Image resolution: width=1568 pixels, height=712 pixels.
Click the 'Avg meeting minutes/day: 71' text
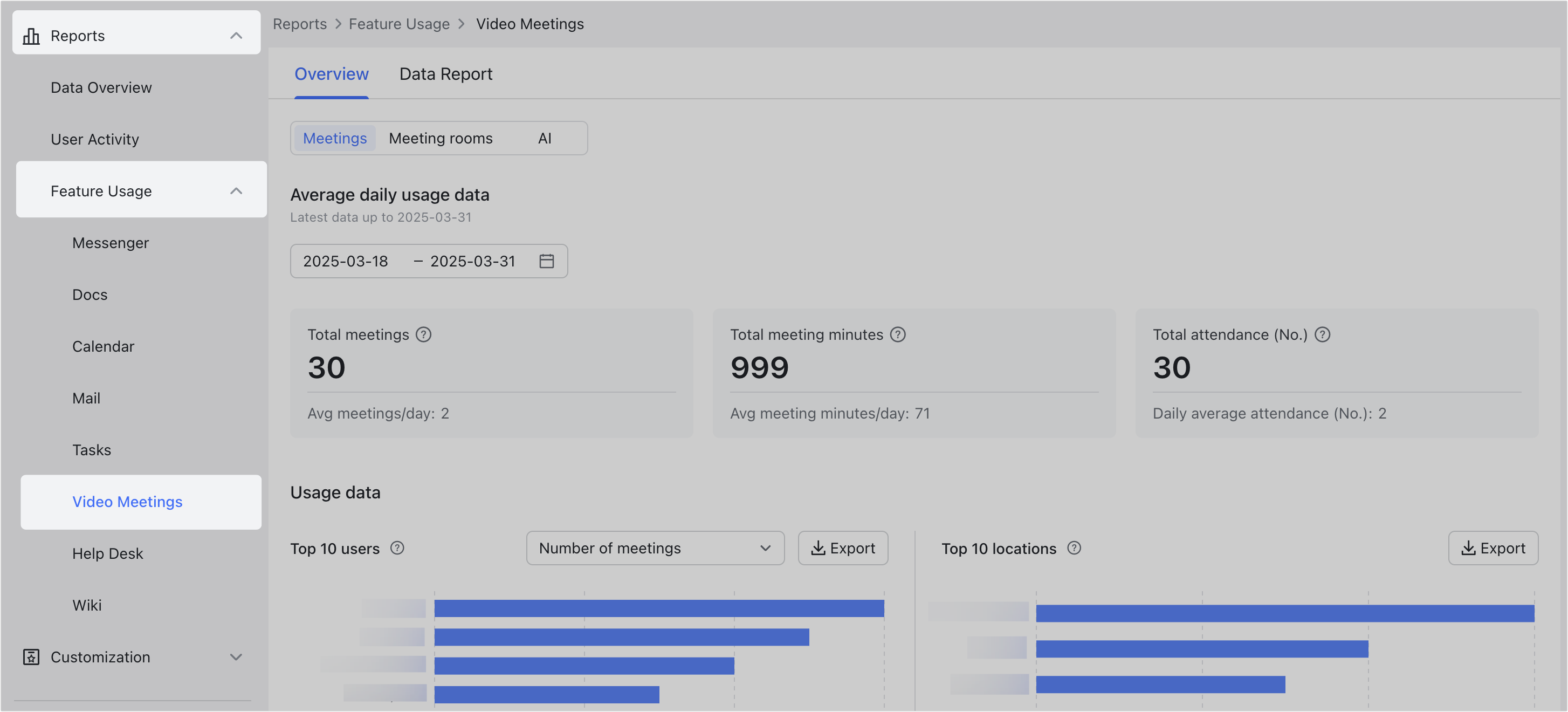830,414
